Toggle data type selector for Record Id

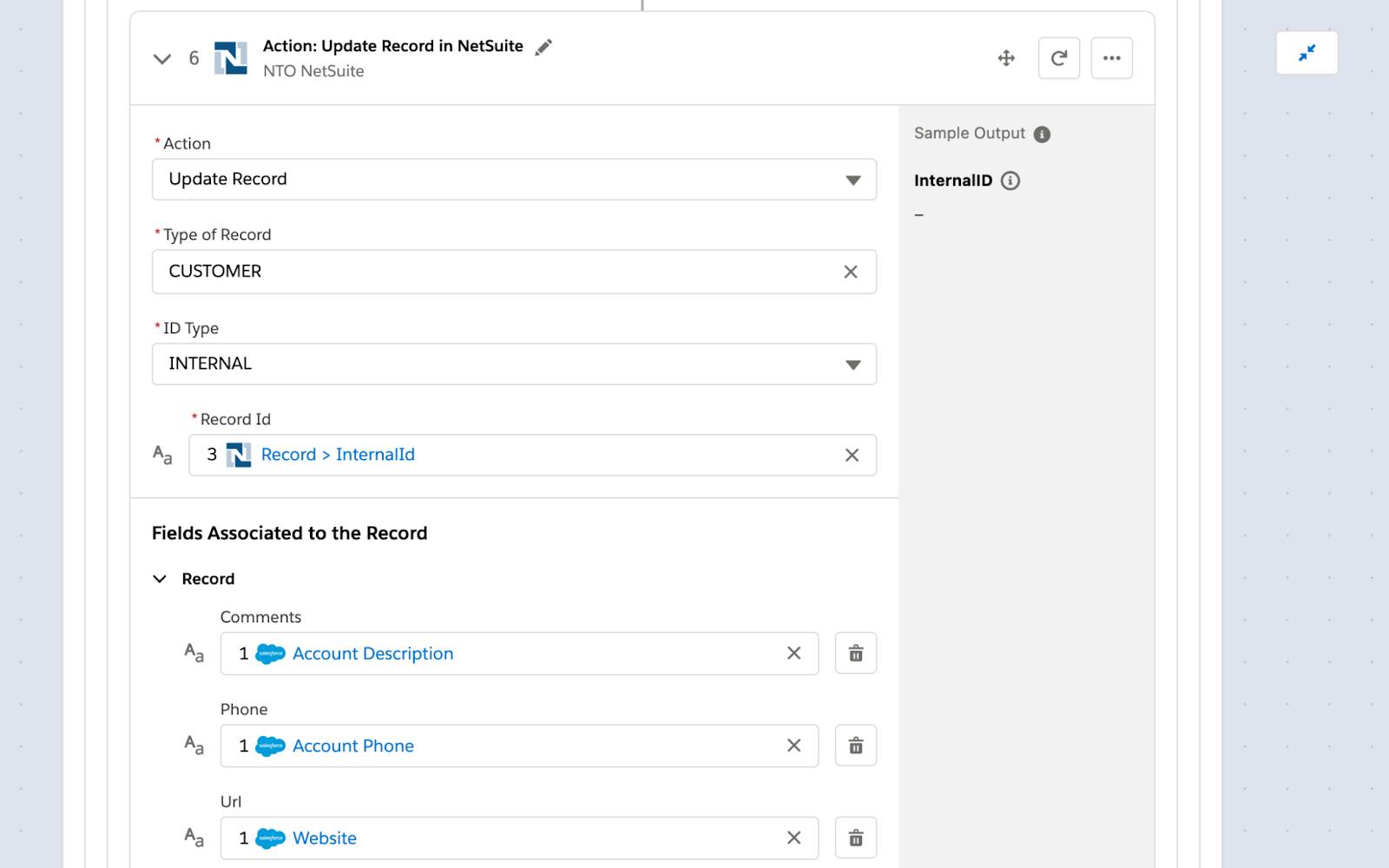tap(162, 455)
